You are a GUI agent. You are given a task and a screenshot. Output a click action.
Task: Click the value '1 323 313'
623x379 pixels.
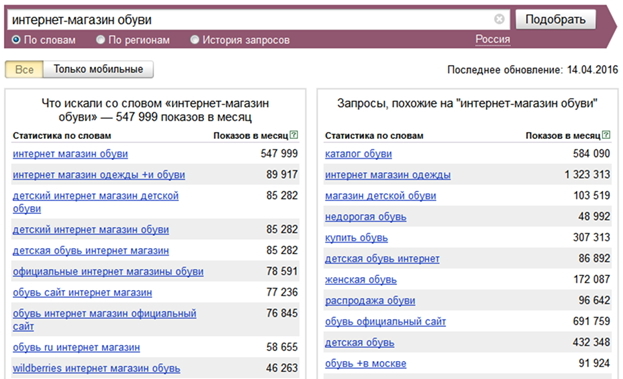click(587, 174)
